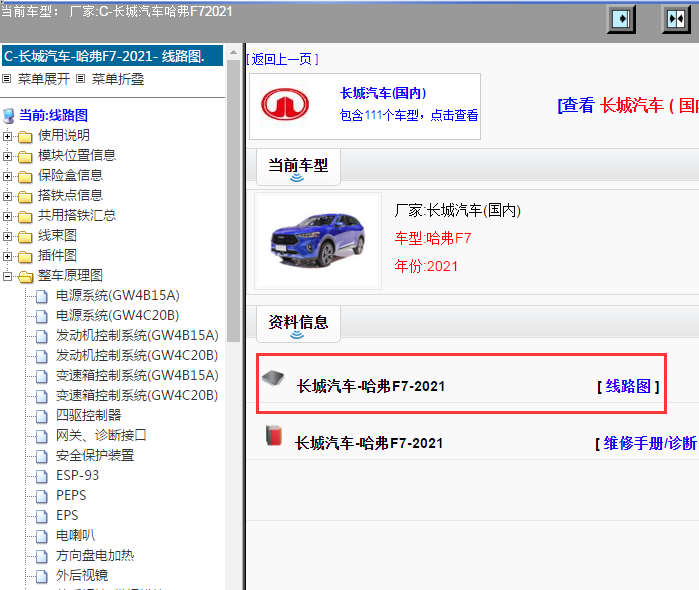Open 长城汽车(国内) brand link
Image resolution: width=699 pixels, height=590 pixels.
(383, 93)
